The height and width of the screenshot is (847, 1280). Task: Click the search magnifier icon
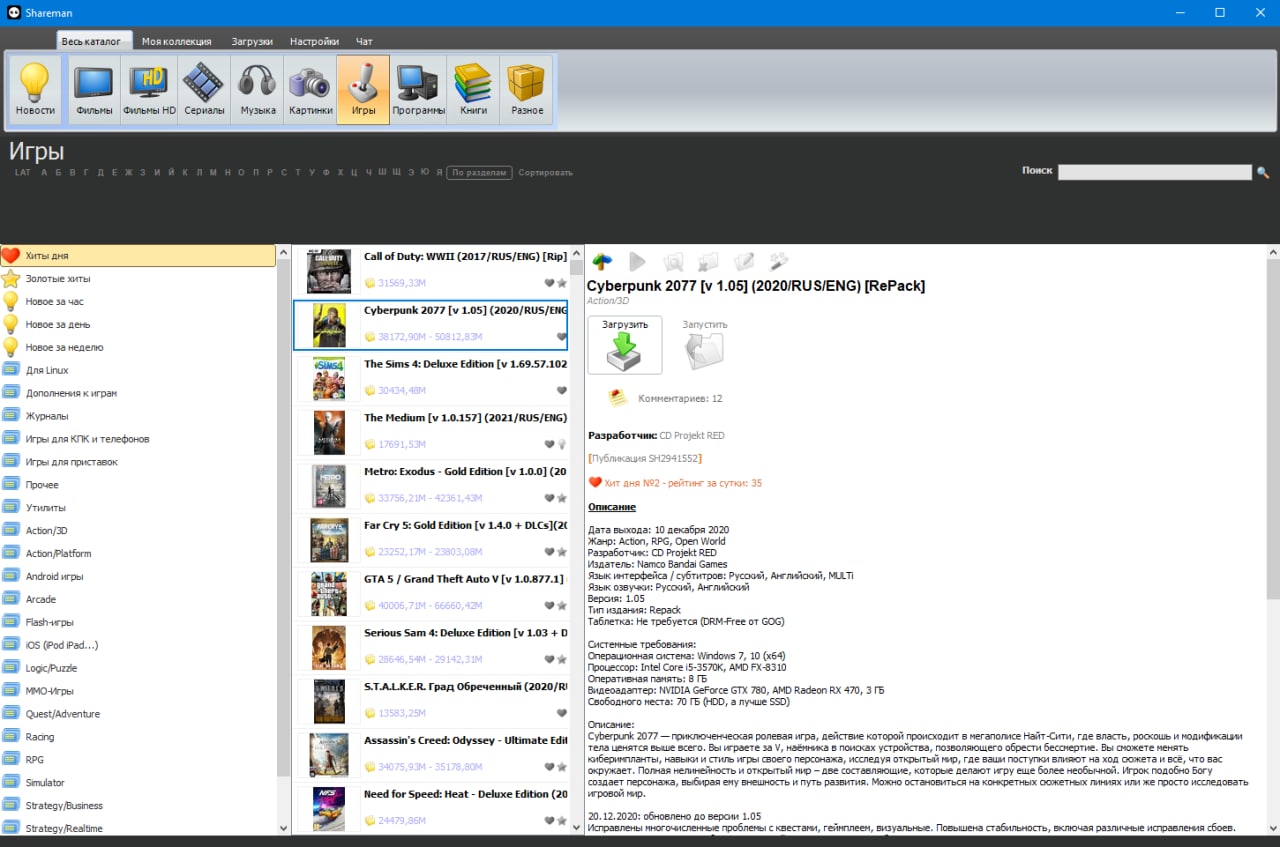[x=1263, y=172]
